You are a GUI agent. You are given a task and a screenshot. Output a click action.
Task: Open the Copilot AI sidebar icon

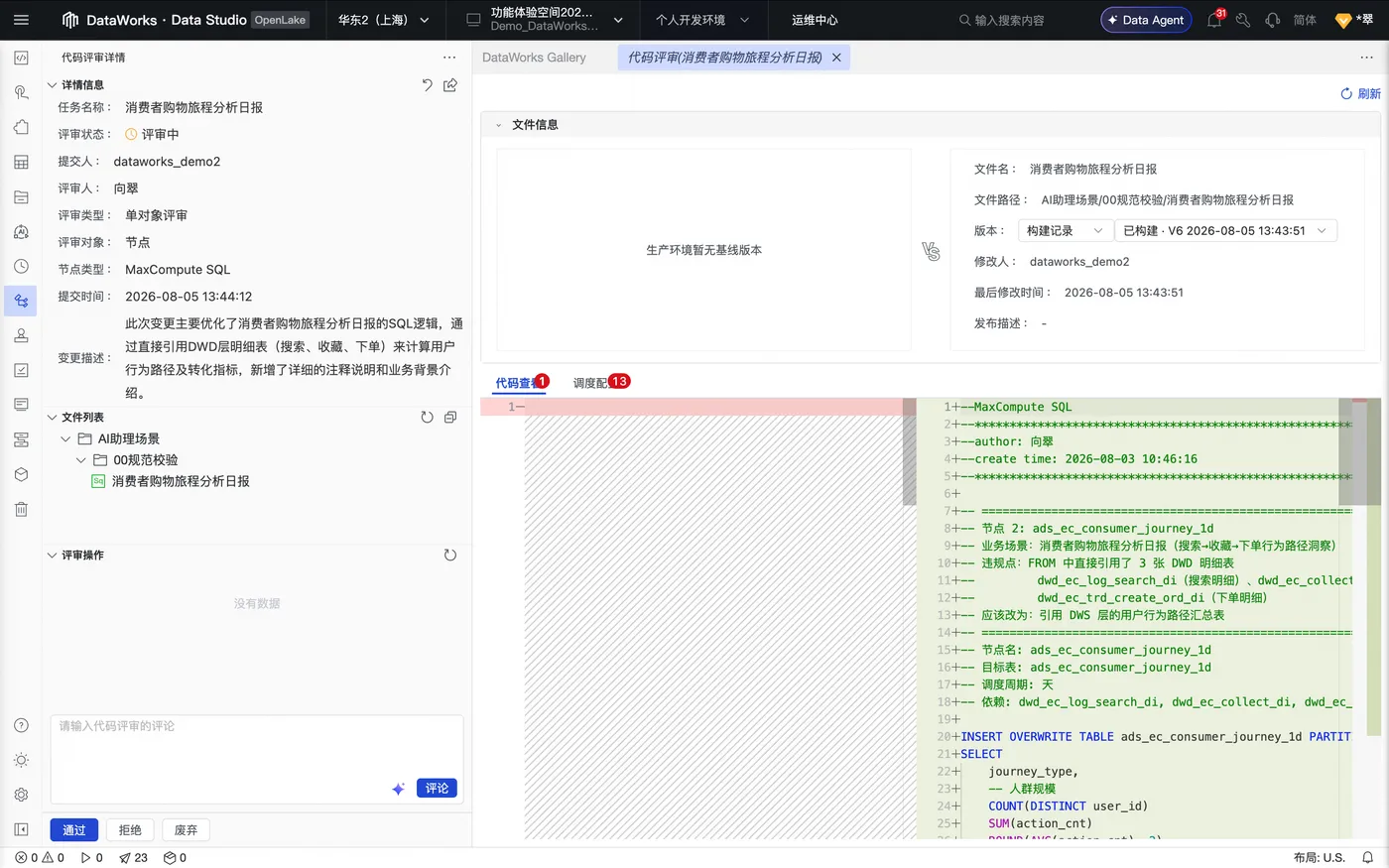21,231
